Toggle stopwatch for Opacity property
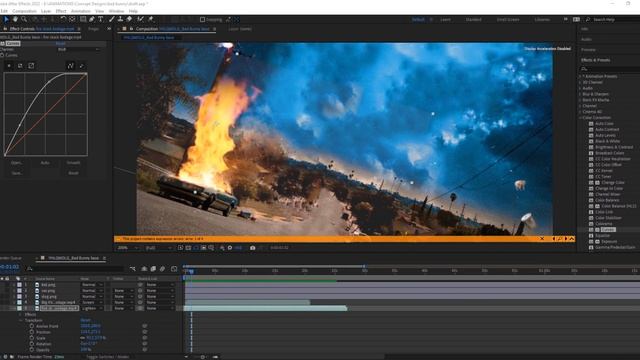Viewport: 640px width, 360px height. tap(32, 349)
